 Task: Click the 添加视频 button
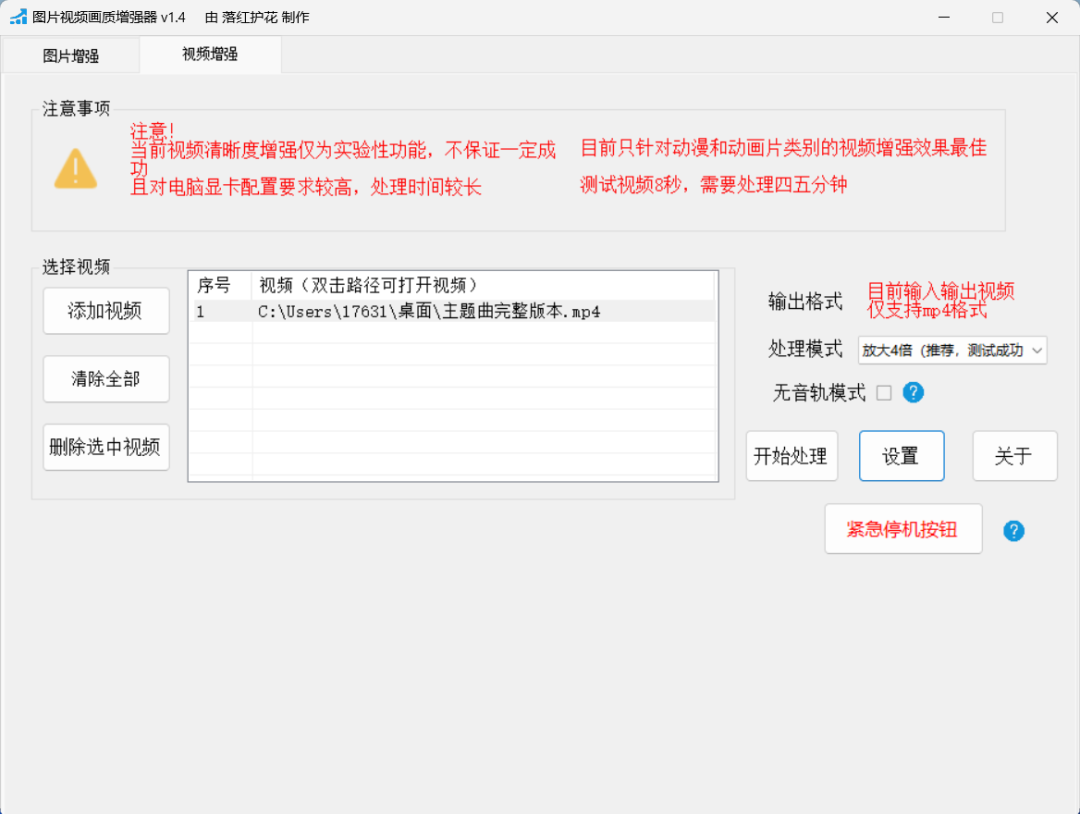tap(106, 311)
